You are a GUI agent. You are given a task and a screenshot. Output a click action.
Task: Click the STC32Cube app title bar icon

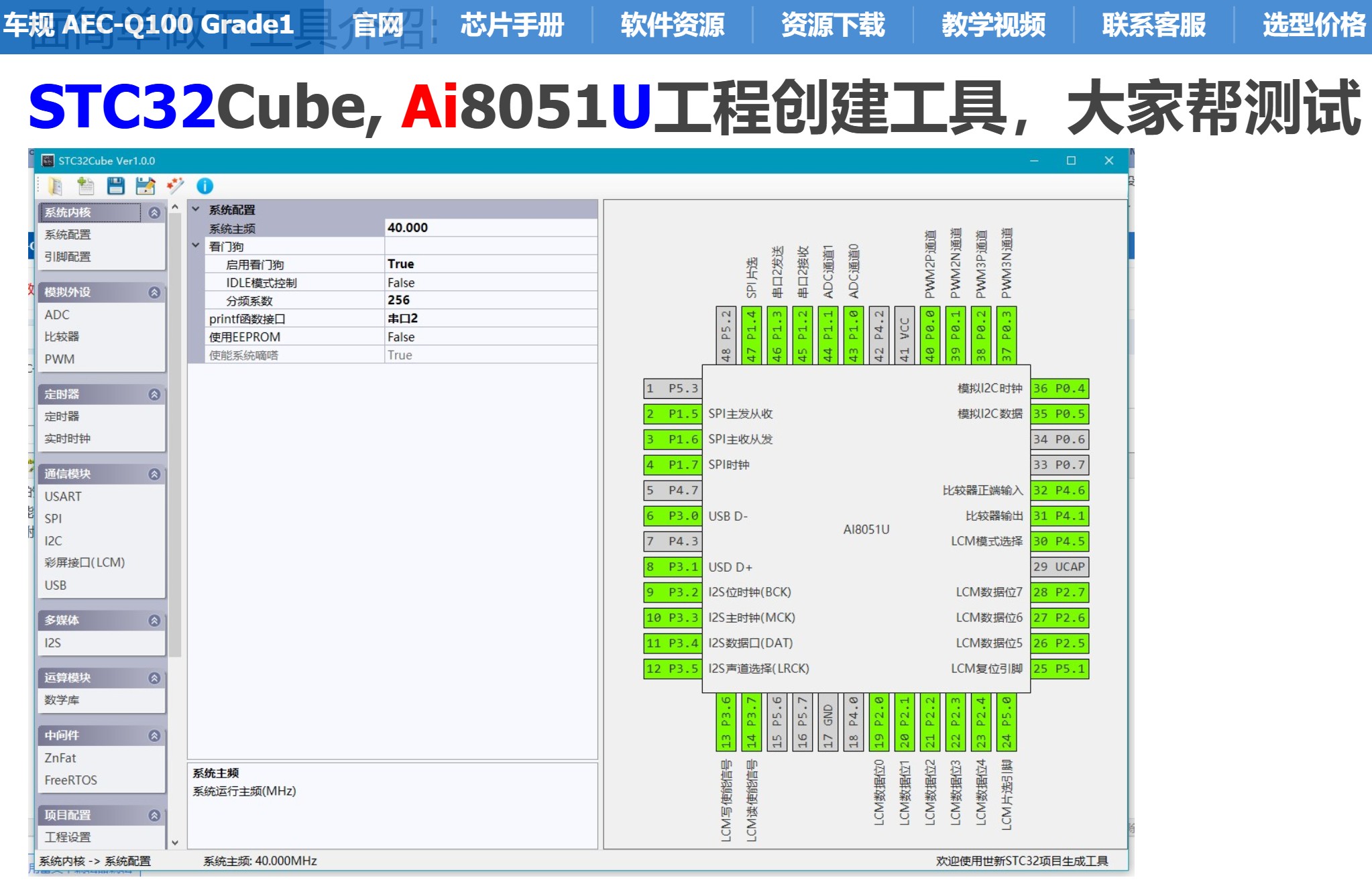[x=48, y=161]
